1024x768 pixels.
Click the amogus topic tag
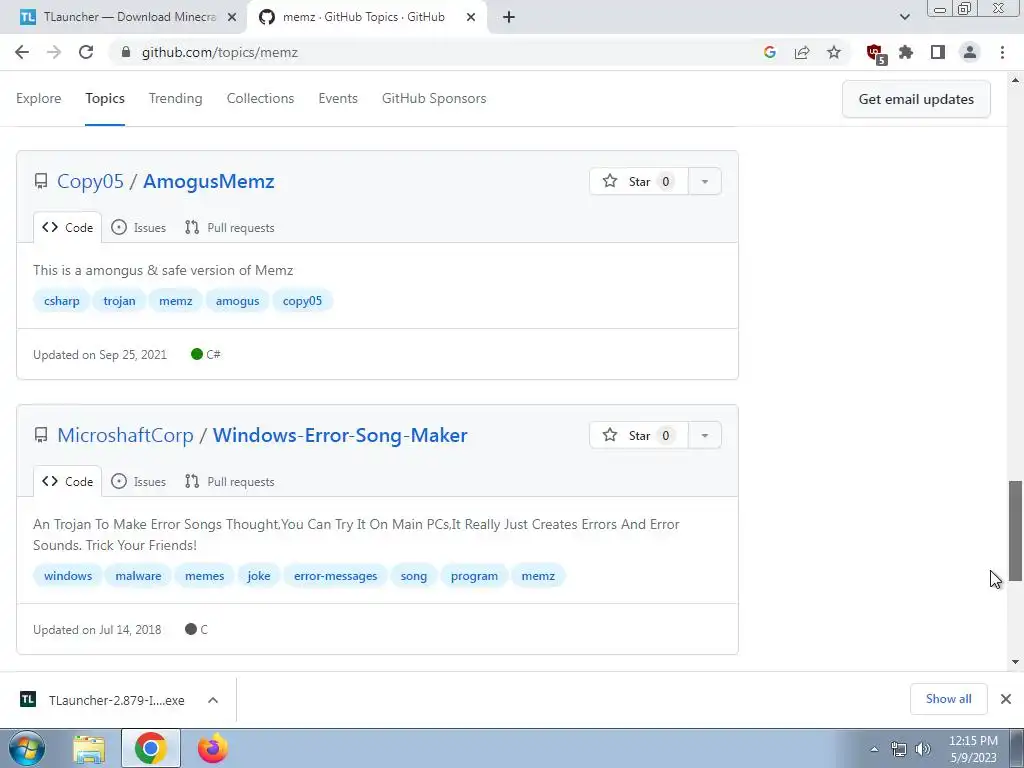click(x=238, y=301)
